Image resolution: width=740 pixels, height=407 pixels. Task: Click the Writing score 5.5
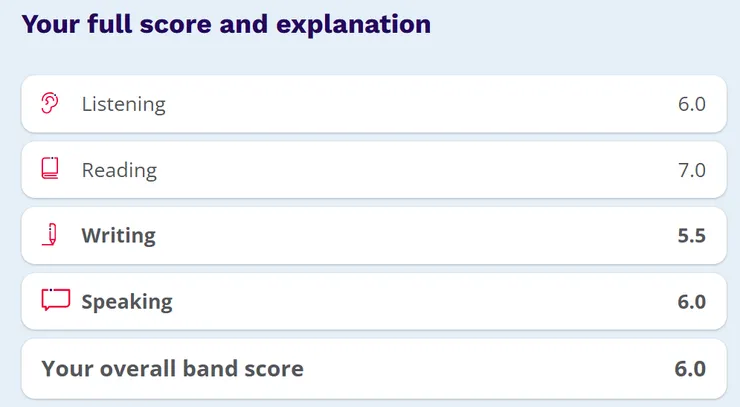tap(691, 236)
